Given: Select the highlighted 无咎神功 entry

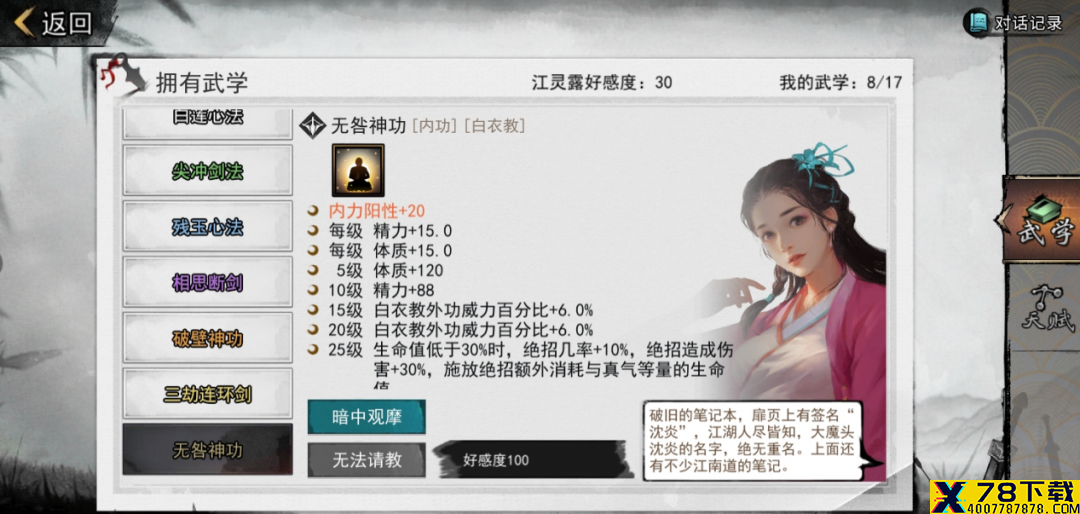Looking at the screenshot, I should (207, 450).
